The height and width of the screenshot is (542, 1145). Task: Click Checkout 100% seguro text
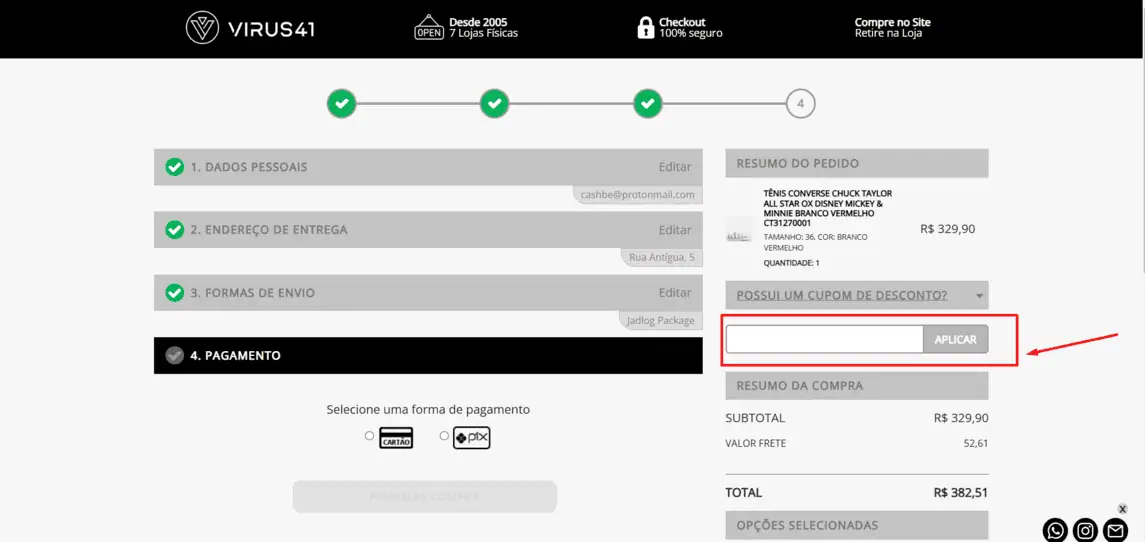pyautogui.click(x=691, y=28)
